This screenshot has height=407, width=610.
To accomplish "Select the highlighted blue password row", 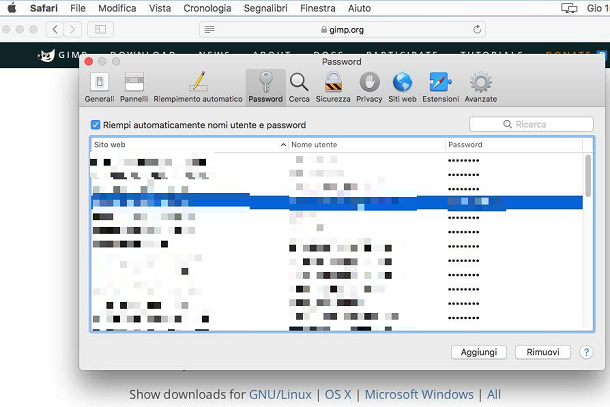I will pyautogui.click(x=337, y=202).
